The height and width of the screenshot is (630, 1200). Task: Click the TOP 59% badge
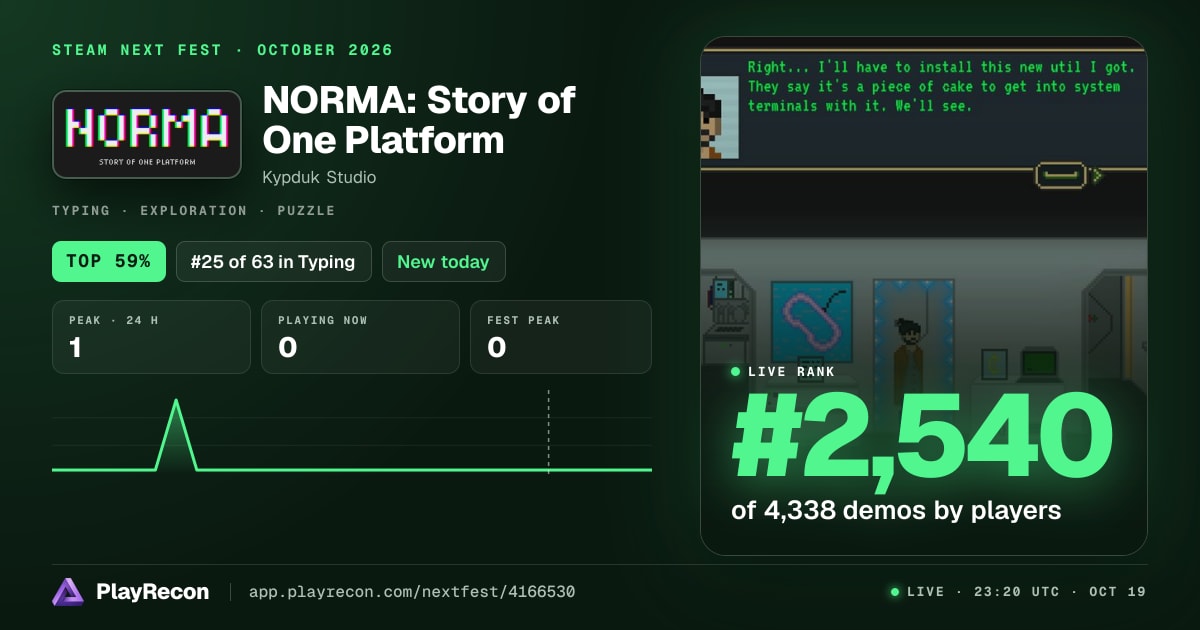coord(109,262)
